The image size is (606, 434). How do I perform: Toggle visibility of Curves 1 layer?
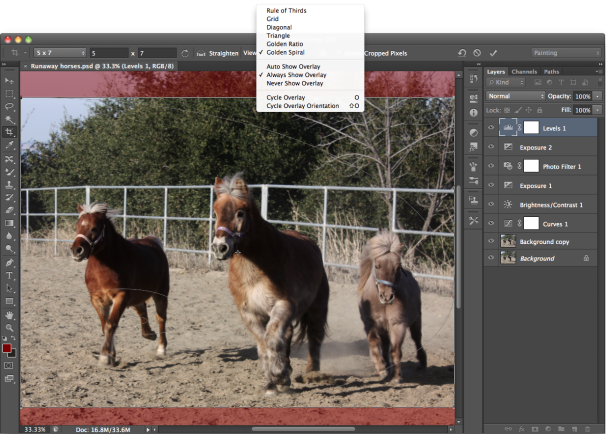[491, 222]
